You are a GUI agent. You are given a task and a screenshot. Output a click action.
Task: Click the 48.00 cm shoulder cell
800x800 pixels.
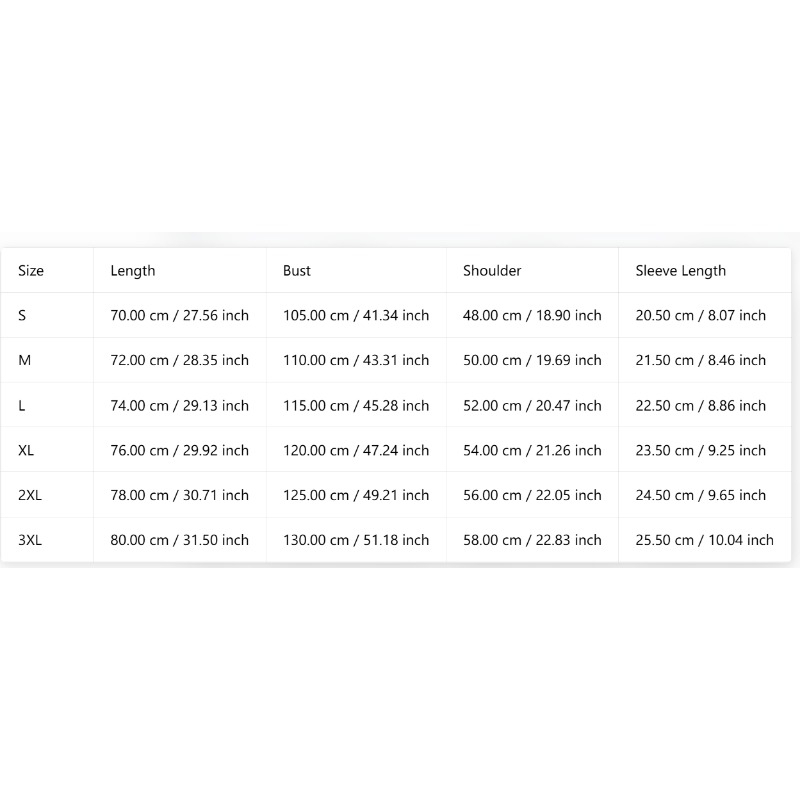pyautogui.click(x=532, y=315)
